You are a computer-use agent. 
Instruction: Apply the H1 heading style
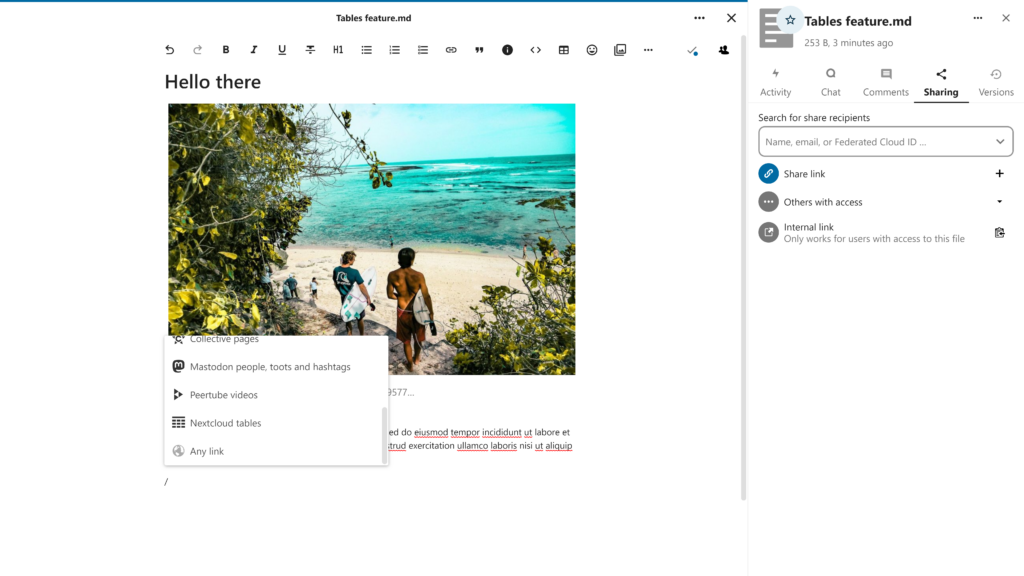[x=338, y=49]
